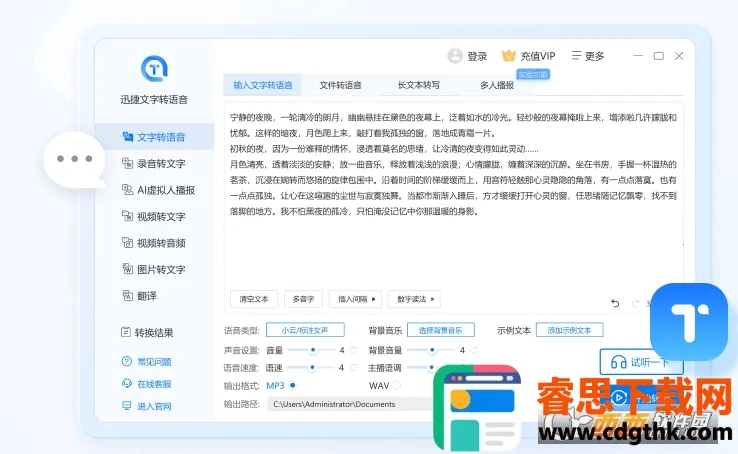Click the 试听一下 preview button

(641, 362)
